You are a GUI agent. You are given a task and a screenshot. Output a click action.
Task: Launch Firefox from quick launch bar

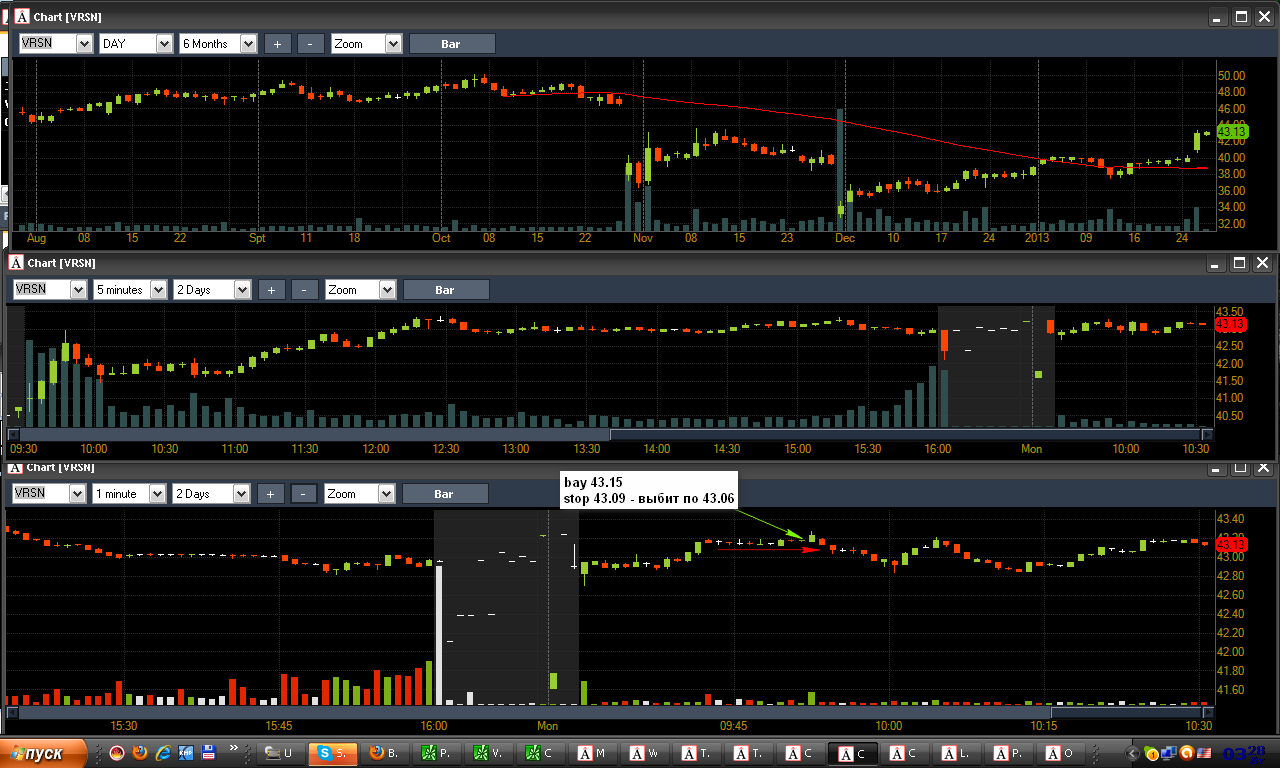click(x=139, y=752)
